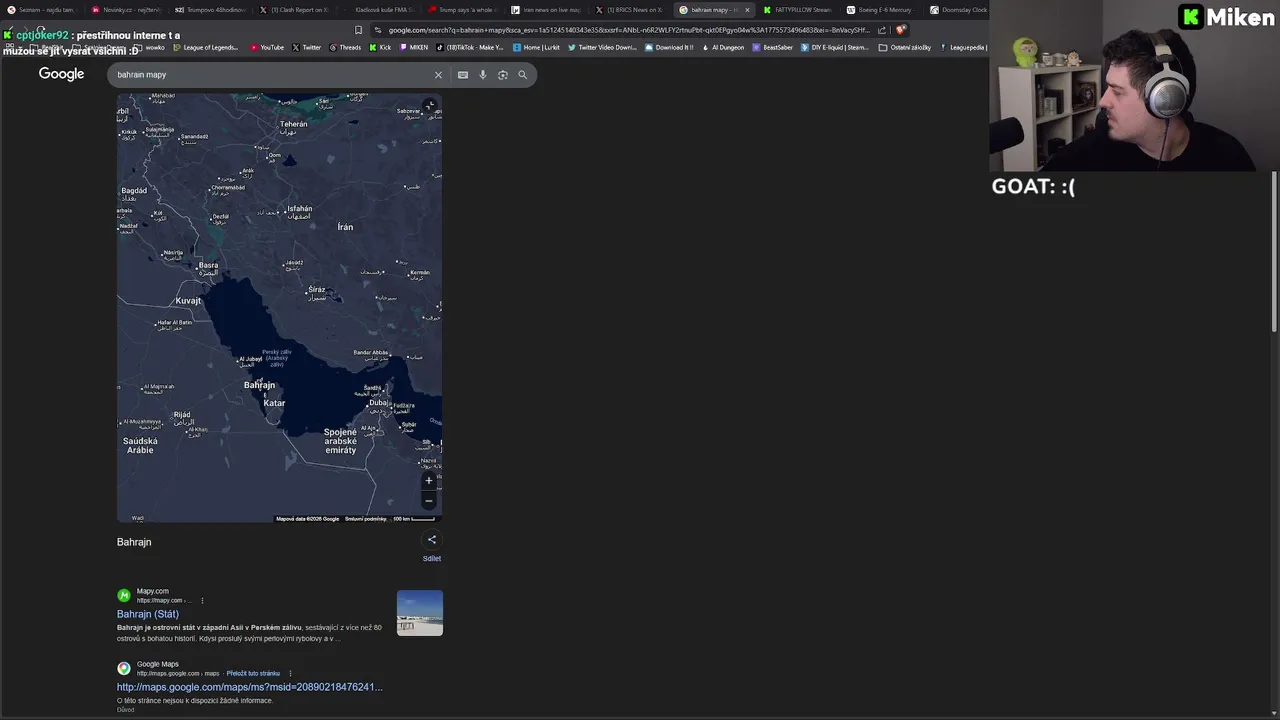Expand the Ostatní záložky bookmarks folder

(x=905, y=47)
